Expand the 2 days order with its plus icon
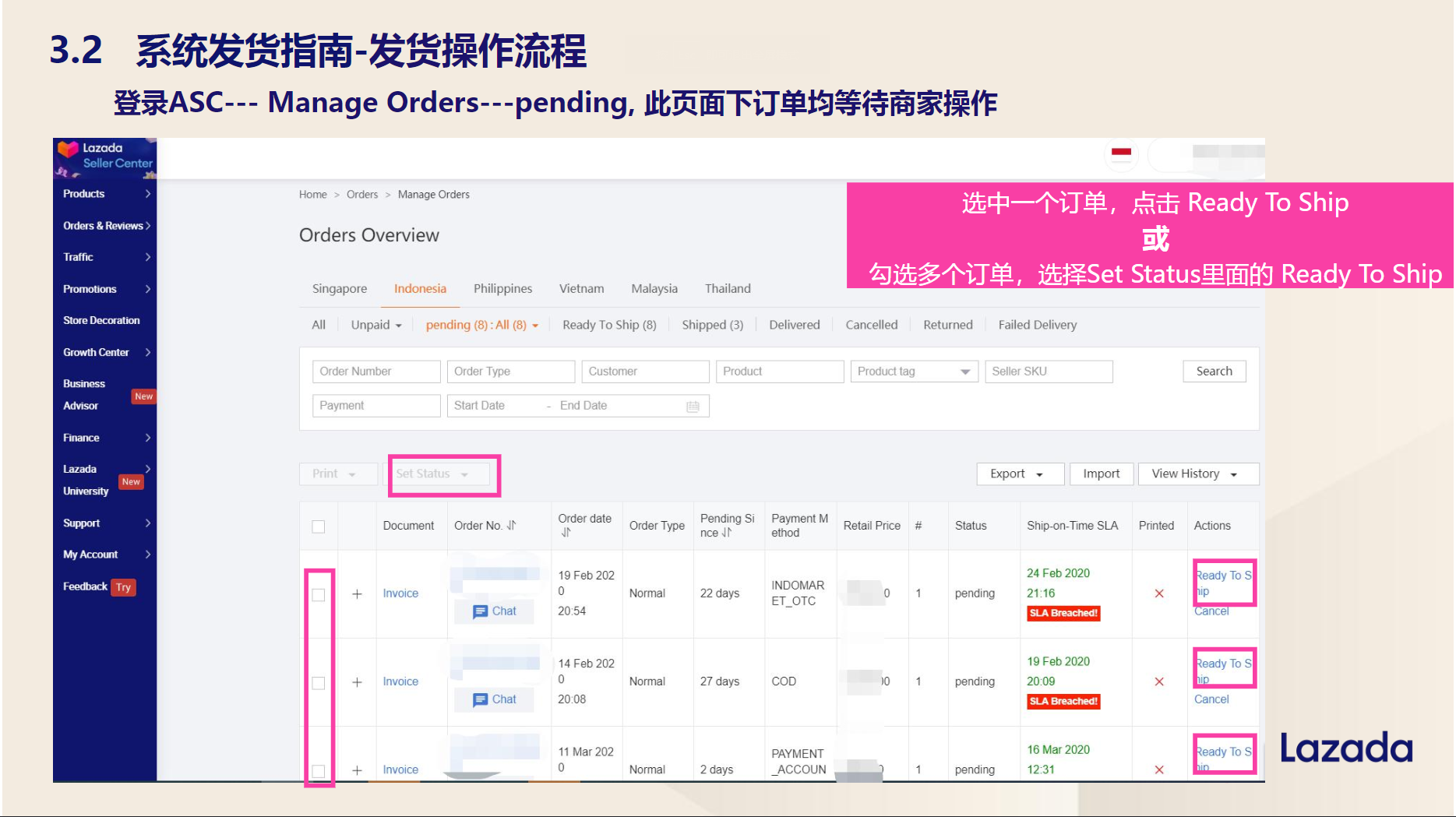Viewport: 1456px width, 817px height. [357, 769]
